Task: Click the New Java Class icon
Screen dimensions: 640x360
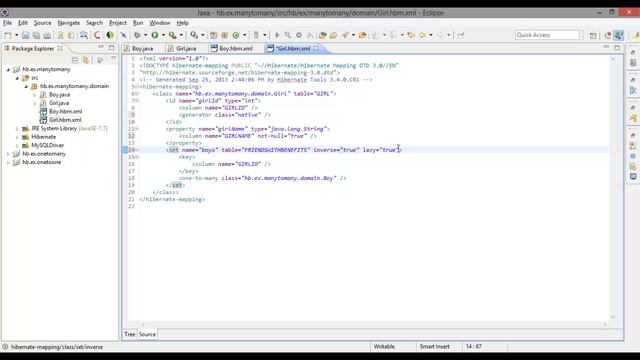Action: [x=236, y=35]
